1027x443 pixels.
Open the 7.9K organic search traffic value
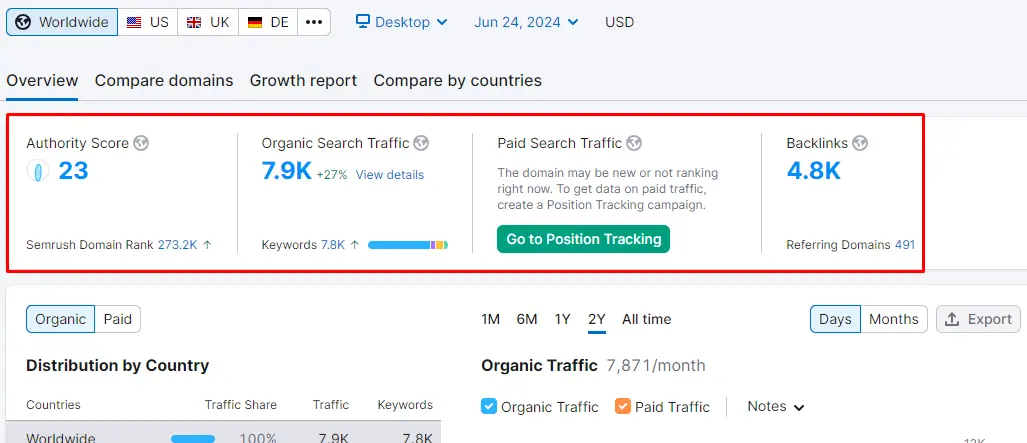287,171
